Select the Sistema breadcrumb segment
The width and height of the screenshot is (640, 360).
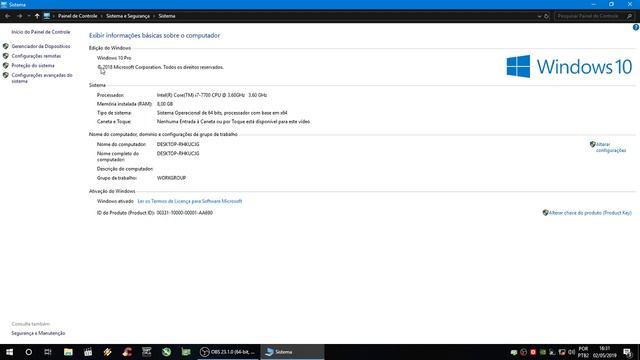click(167, 16)
